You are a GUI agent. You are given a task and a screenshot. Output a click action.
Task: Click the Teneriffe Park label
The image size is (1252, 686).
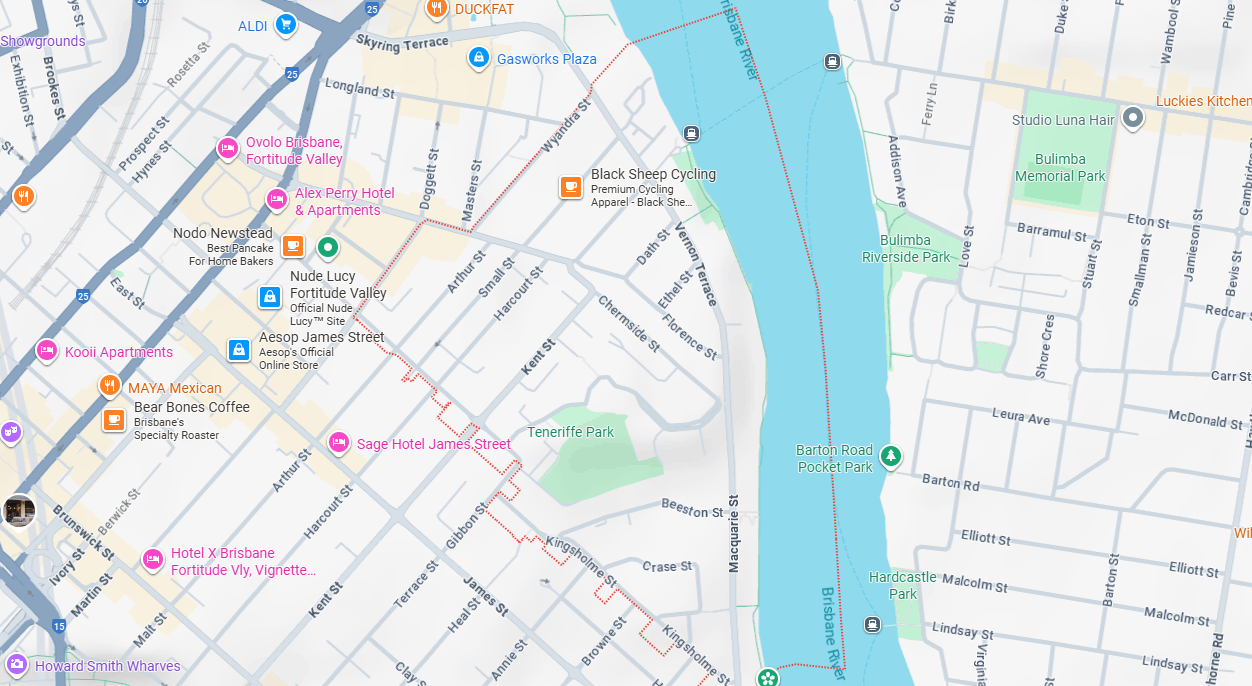[570, 432]
